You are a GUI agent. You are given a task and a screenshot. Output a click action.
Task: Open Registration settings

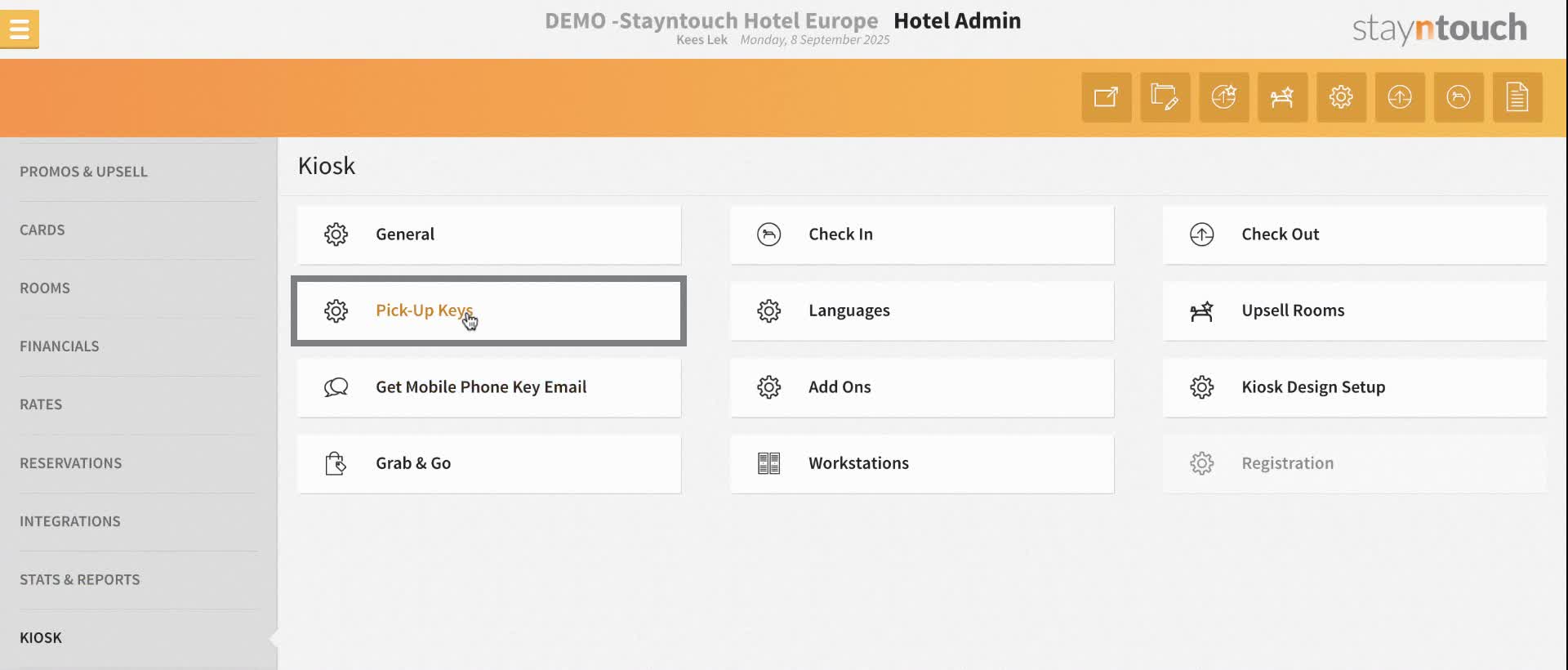[1355, 463]
